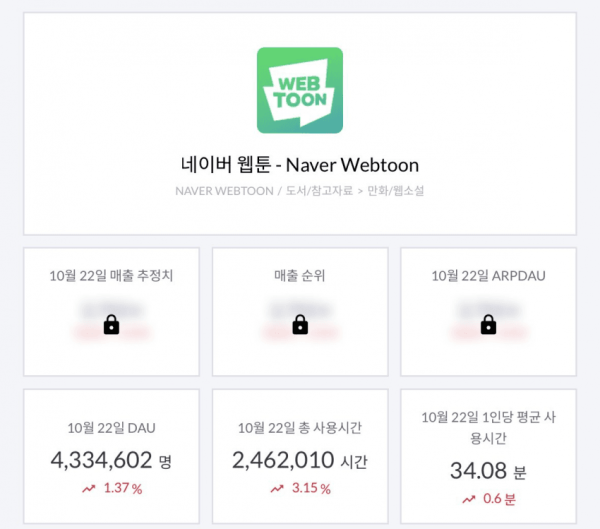Open the NAVER WEBTOON publisher link

click(x=224, y=191)
